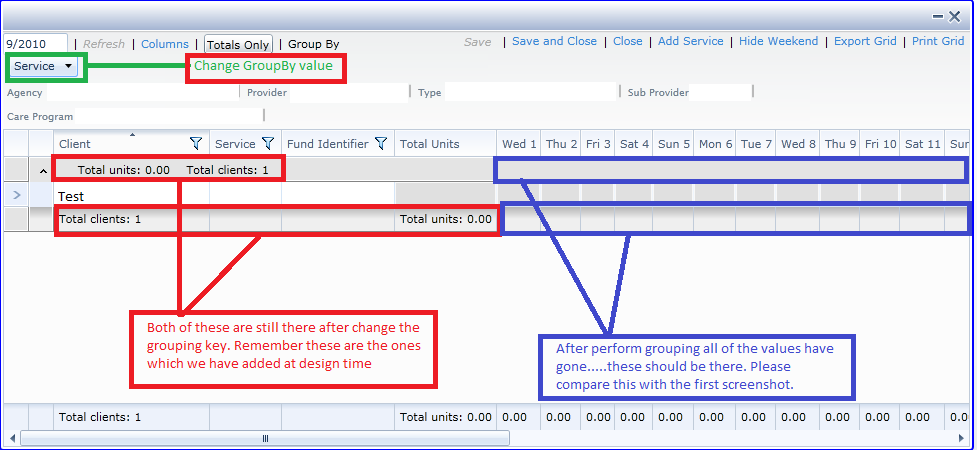The height and width of the screenshot is (450, 977).
Task: Click the Hide Weekend option
Action: click(x=778, y=41)
